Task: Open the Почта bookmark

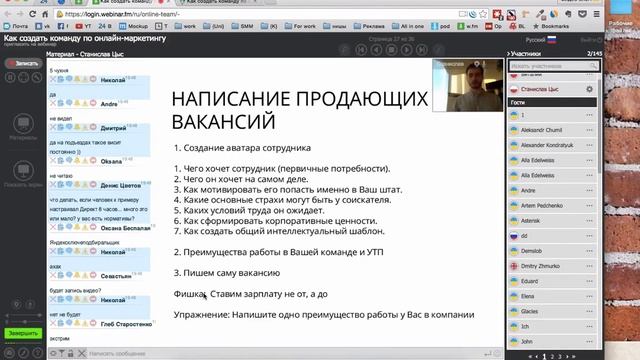Action: (x=16, y=26)
